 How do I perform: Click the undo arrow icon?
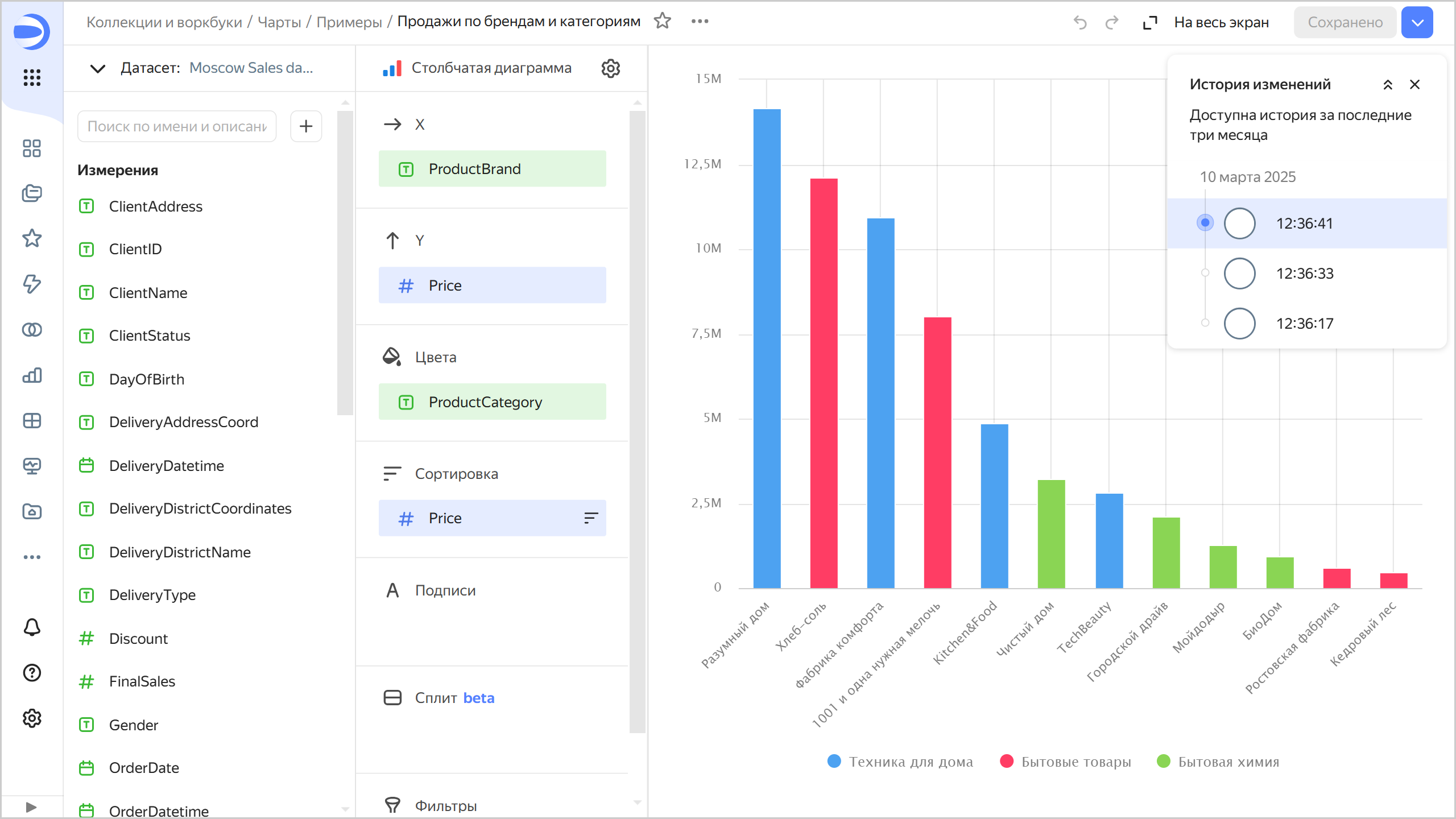click(1079, 23)
